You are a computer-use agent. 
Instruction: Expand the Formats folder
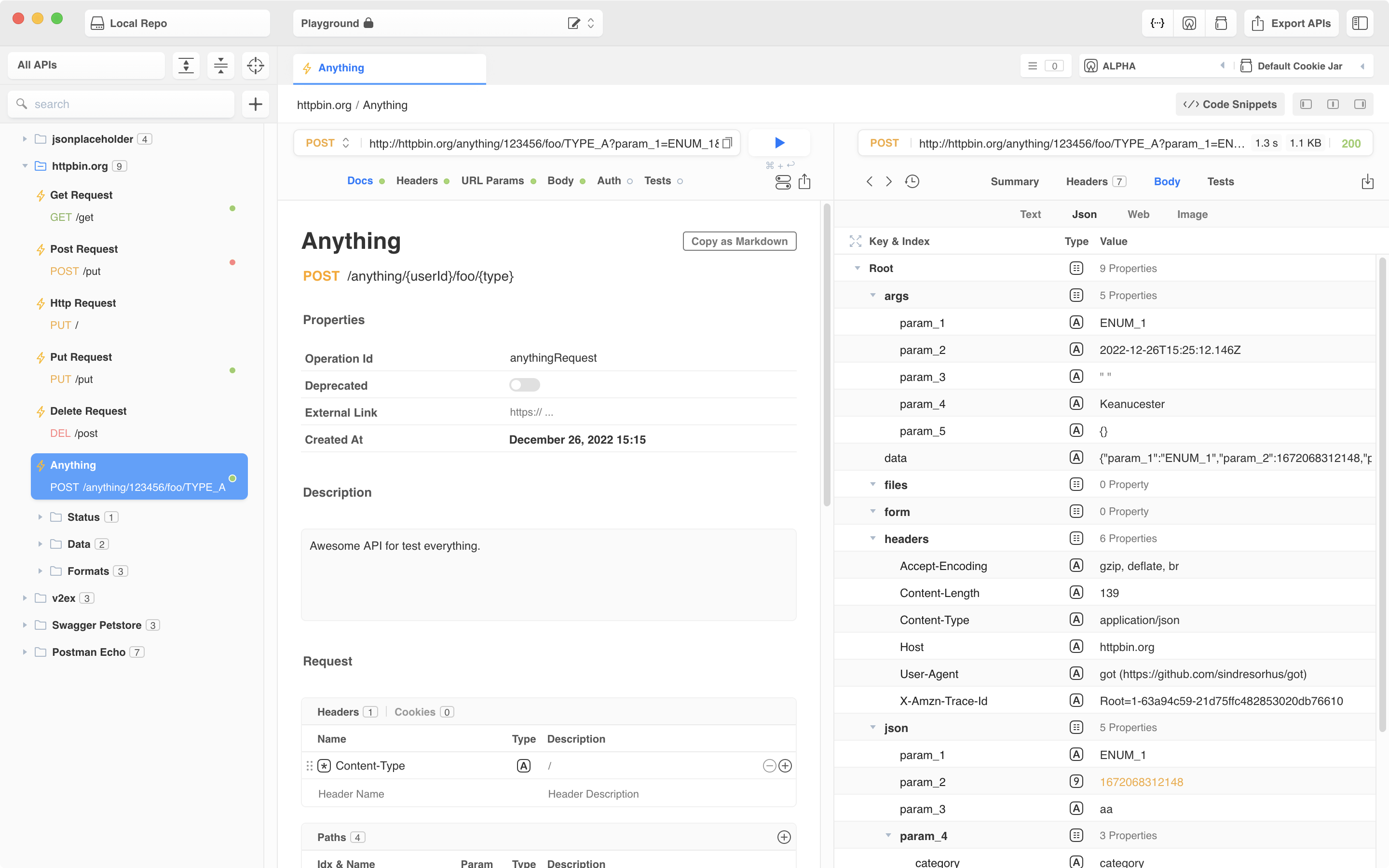coord(40,571)
